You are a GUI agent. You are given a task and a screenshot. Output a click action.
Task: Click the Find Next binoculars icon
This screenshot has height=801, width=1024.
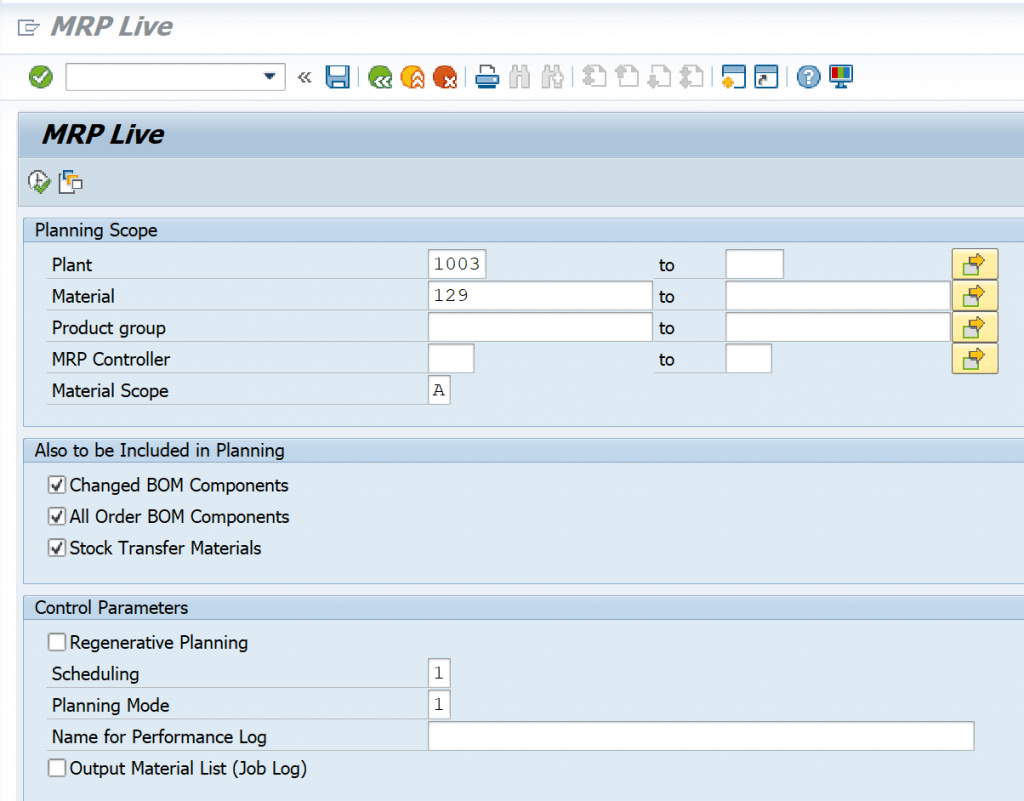(x=552, y=77)
